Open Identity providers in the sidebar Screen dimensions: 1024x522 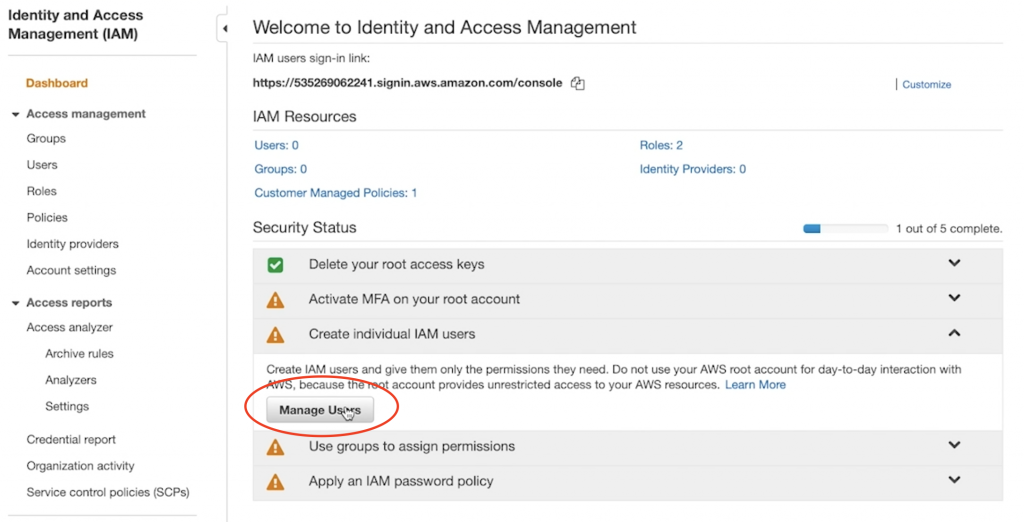(72, 244)
